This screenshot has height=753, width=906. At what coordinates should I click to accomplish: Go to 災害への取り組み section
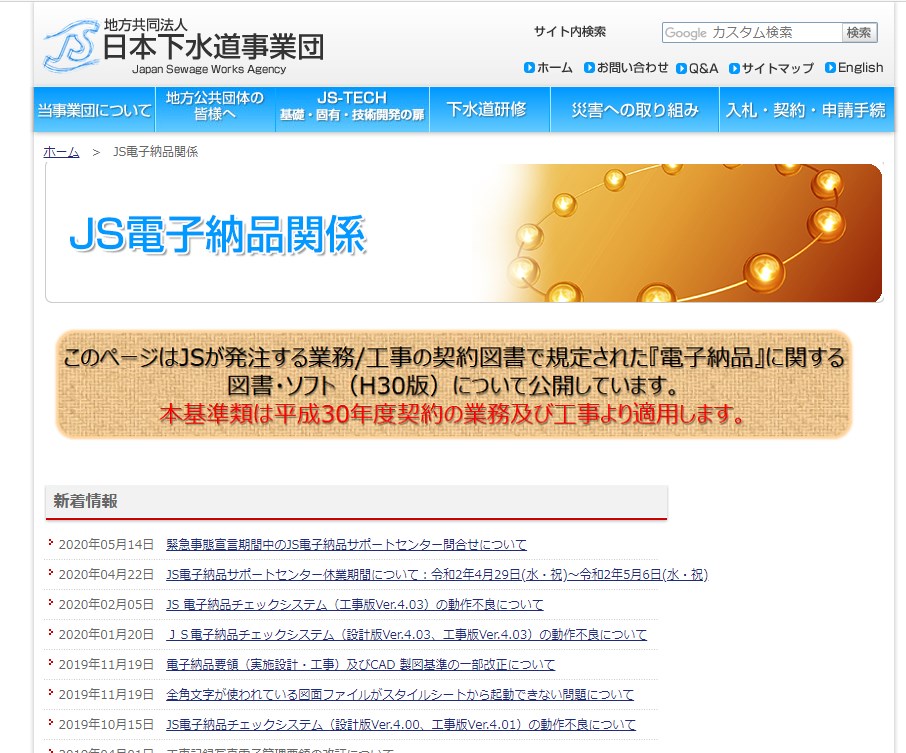point(635,110)
